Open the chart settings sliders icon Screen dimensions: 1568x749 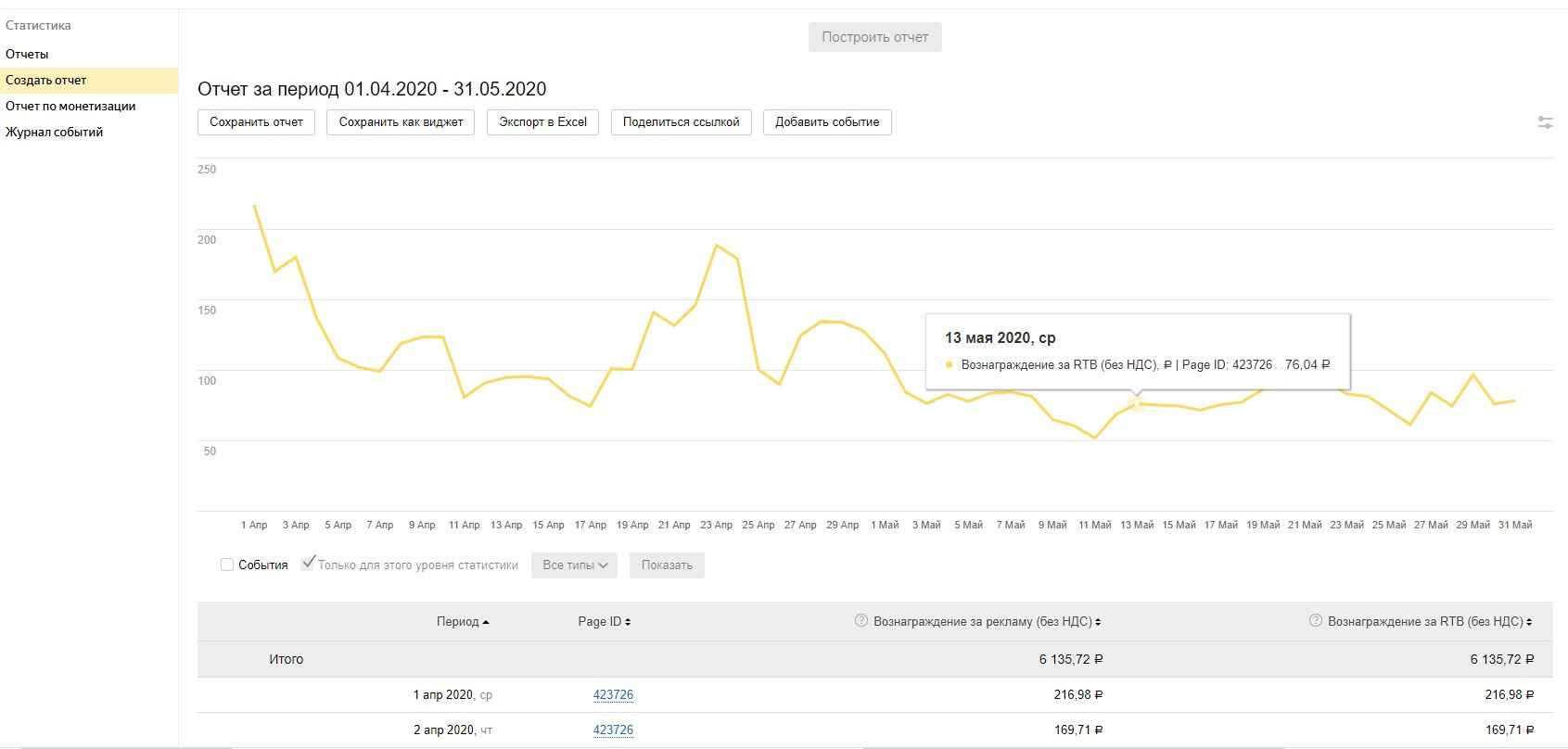tap(1545, 122)
